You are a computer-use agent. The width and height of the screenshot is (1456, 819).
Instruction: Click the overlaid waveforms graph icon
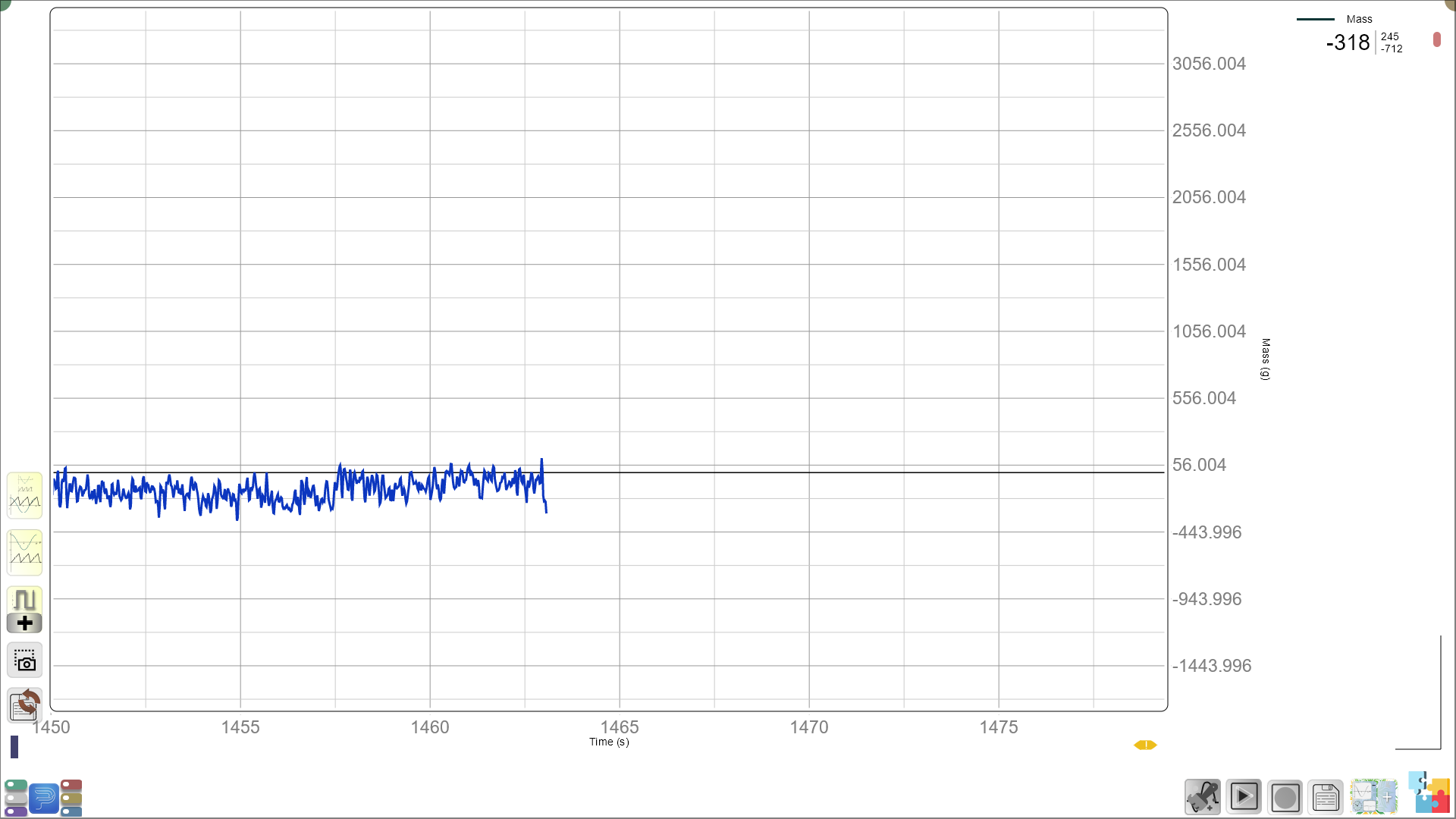(x=24, y=495)
